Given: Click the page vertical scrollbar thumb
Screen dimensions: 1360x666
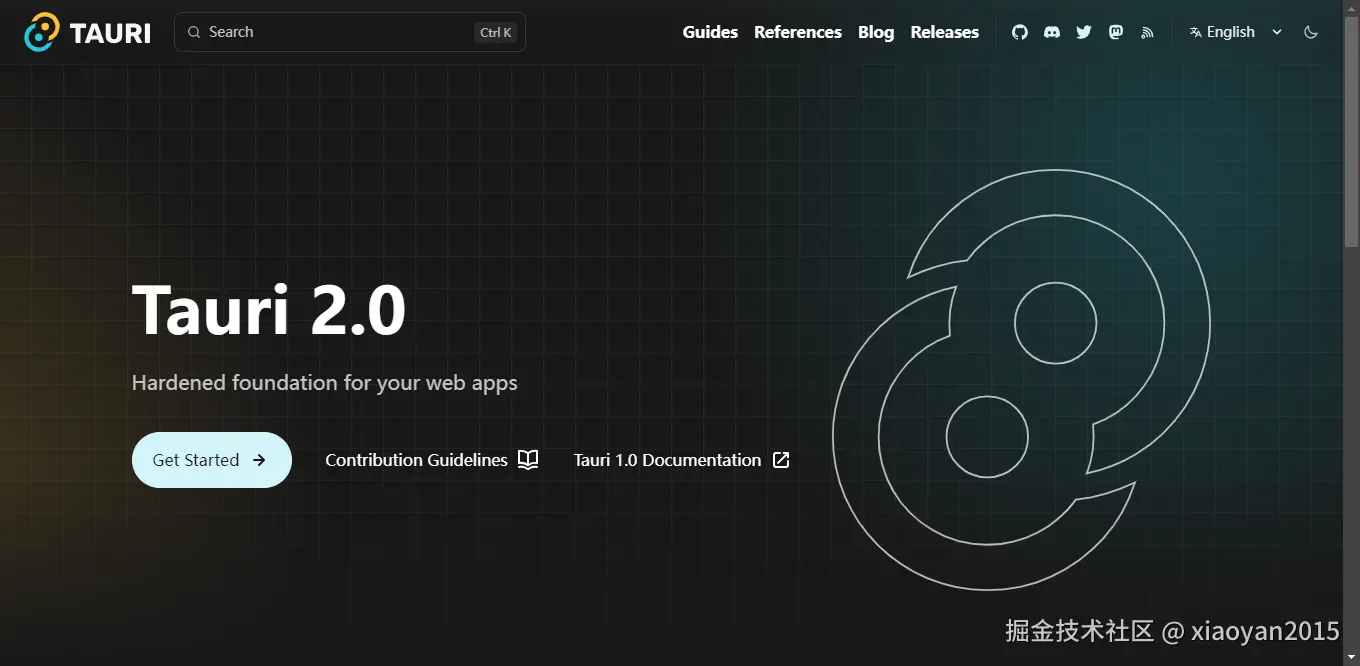Looking at the screenshot, I should (x=1352, y=130).
